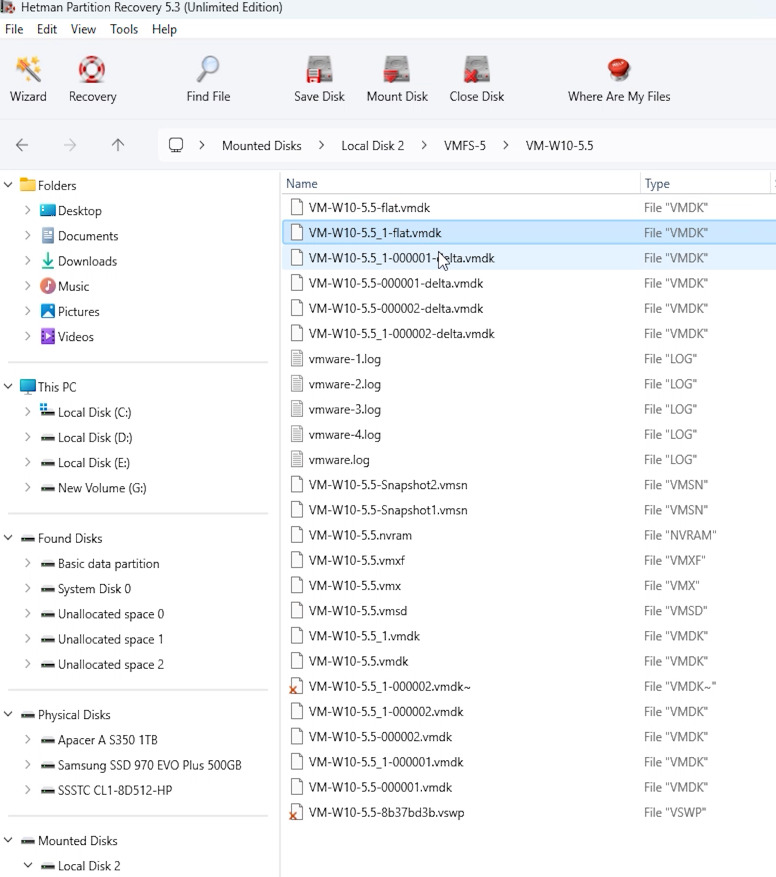The image size is (776, 877).
Task: Open the File menu
Action: pos(14,29)
